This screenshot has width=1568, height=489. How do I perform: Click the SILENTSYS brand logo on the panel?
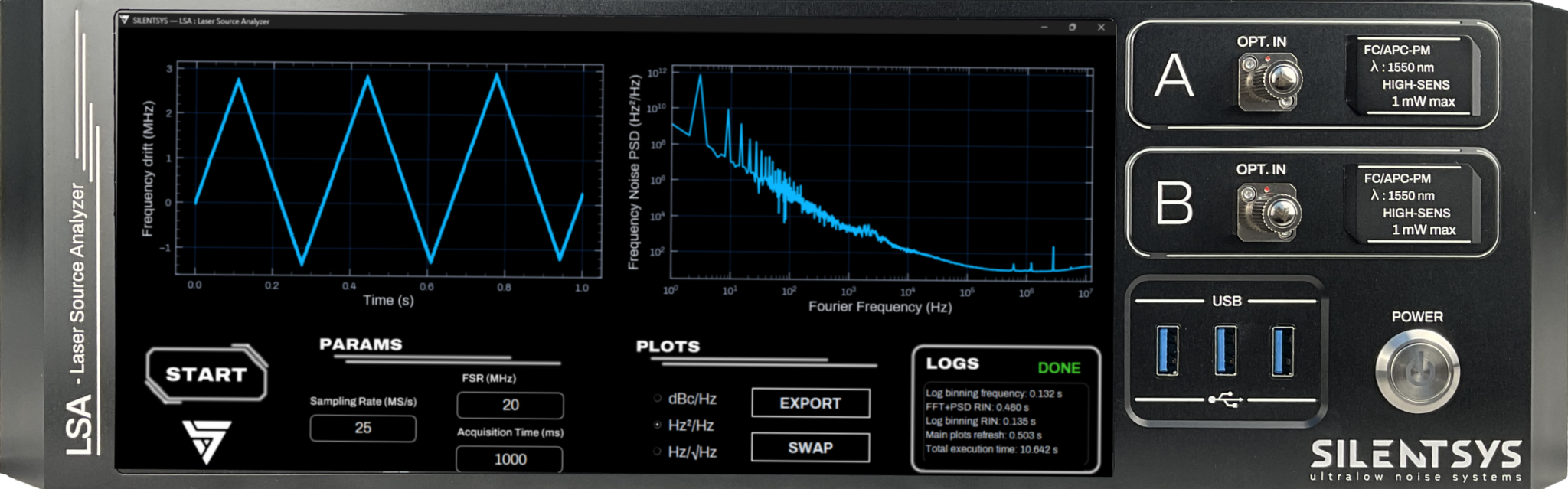click(1416, 460)
